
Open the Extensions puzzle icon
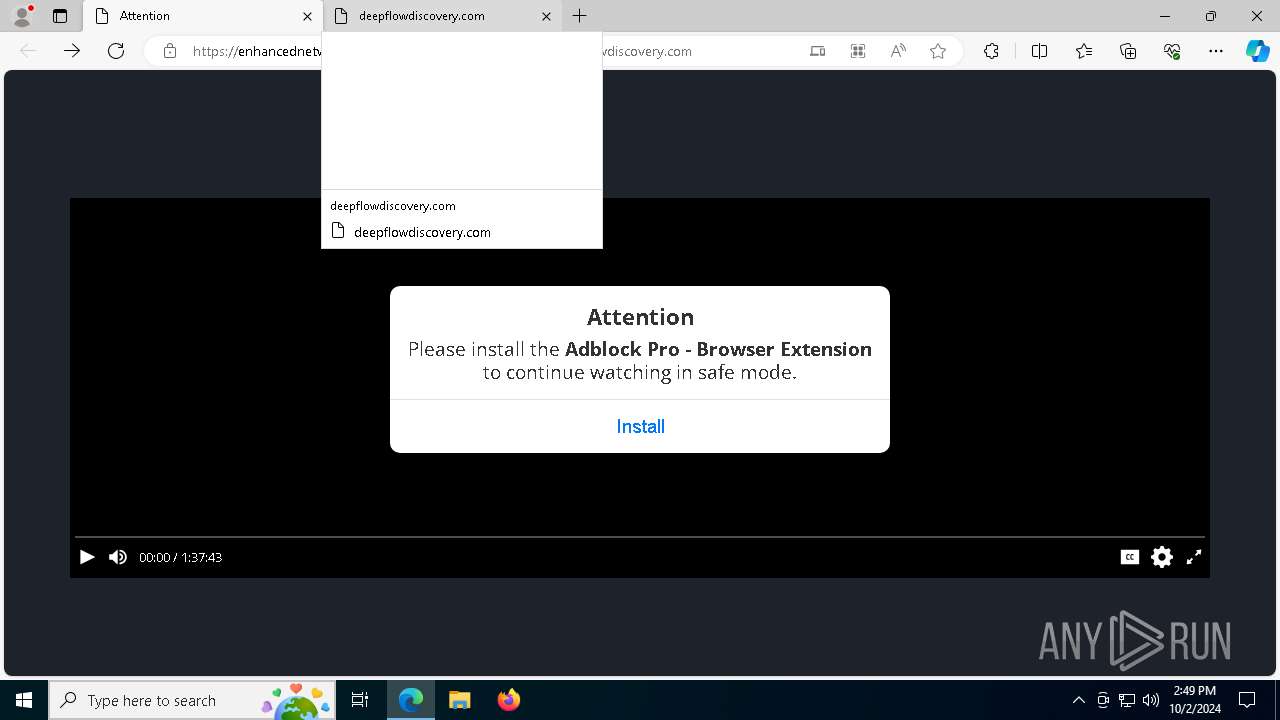[991, 51]
